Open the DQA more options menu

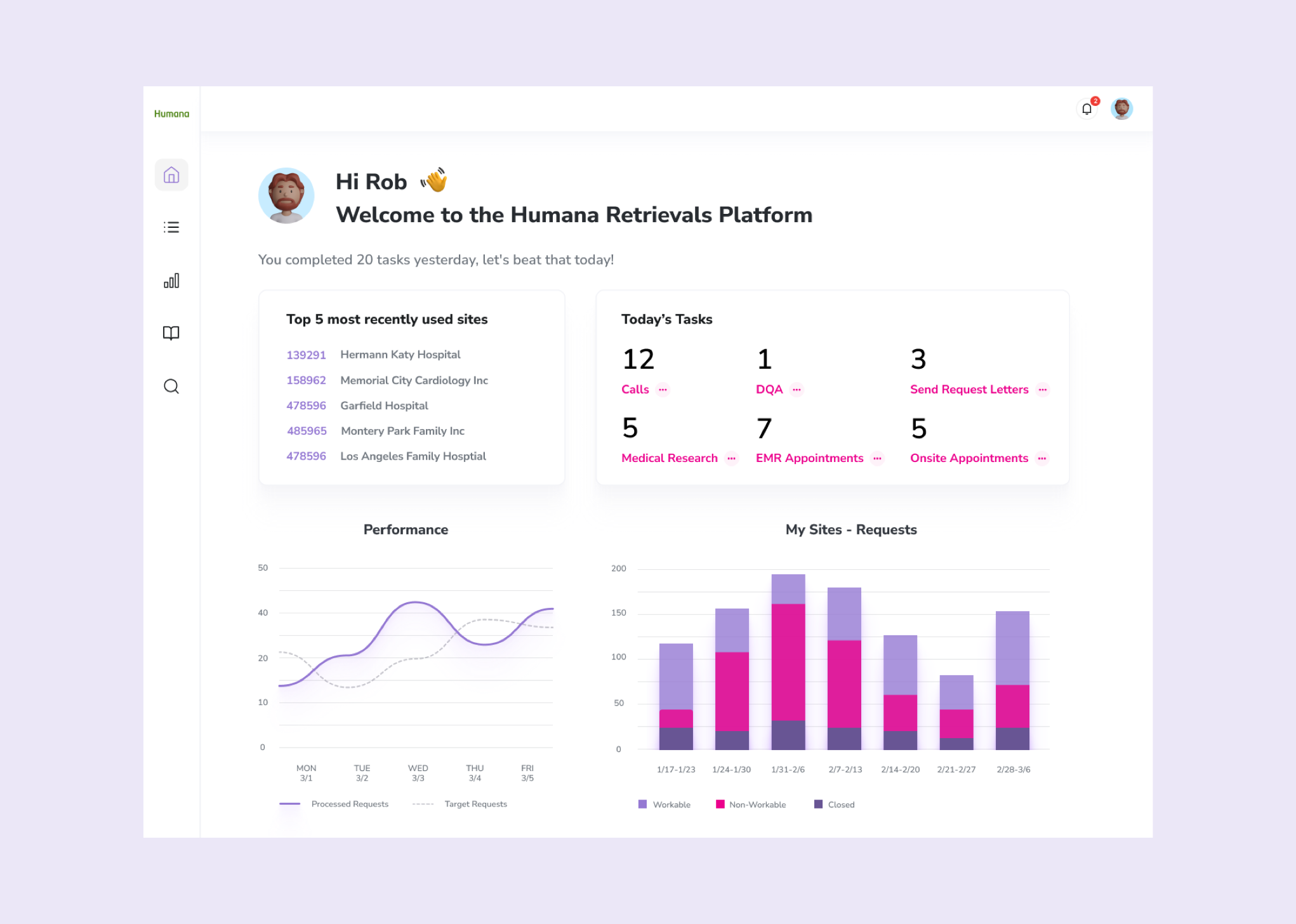pos(797,390)
